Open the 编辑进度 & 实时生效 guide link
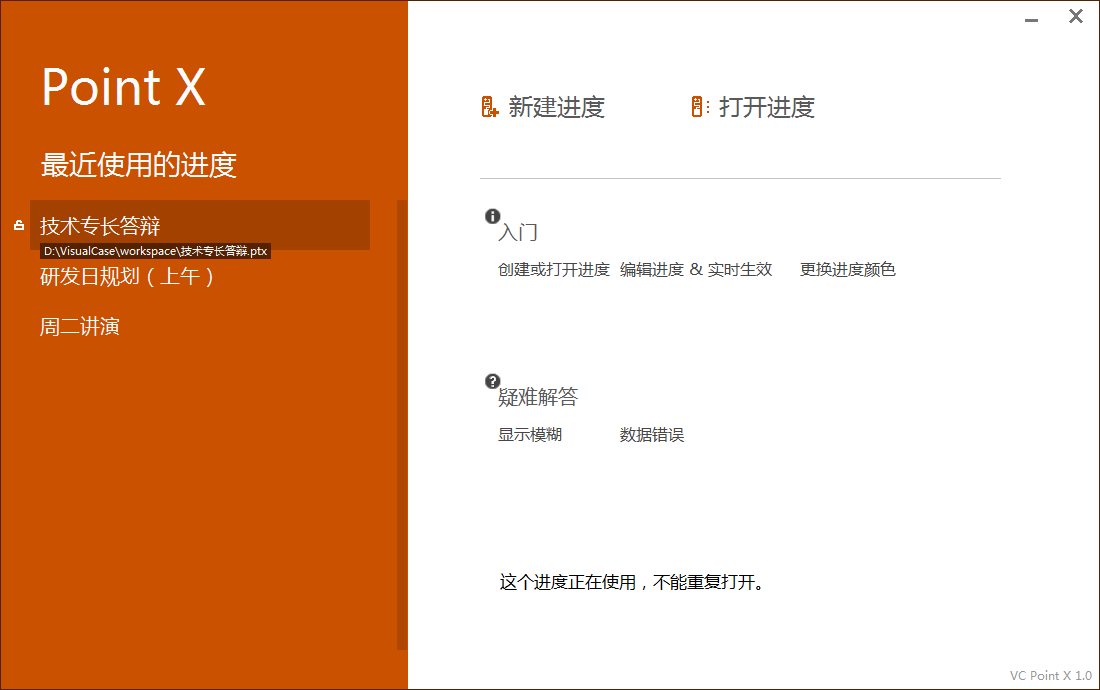The image size is (1100, 690). coord(696,270)
